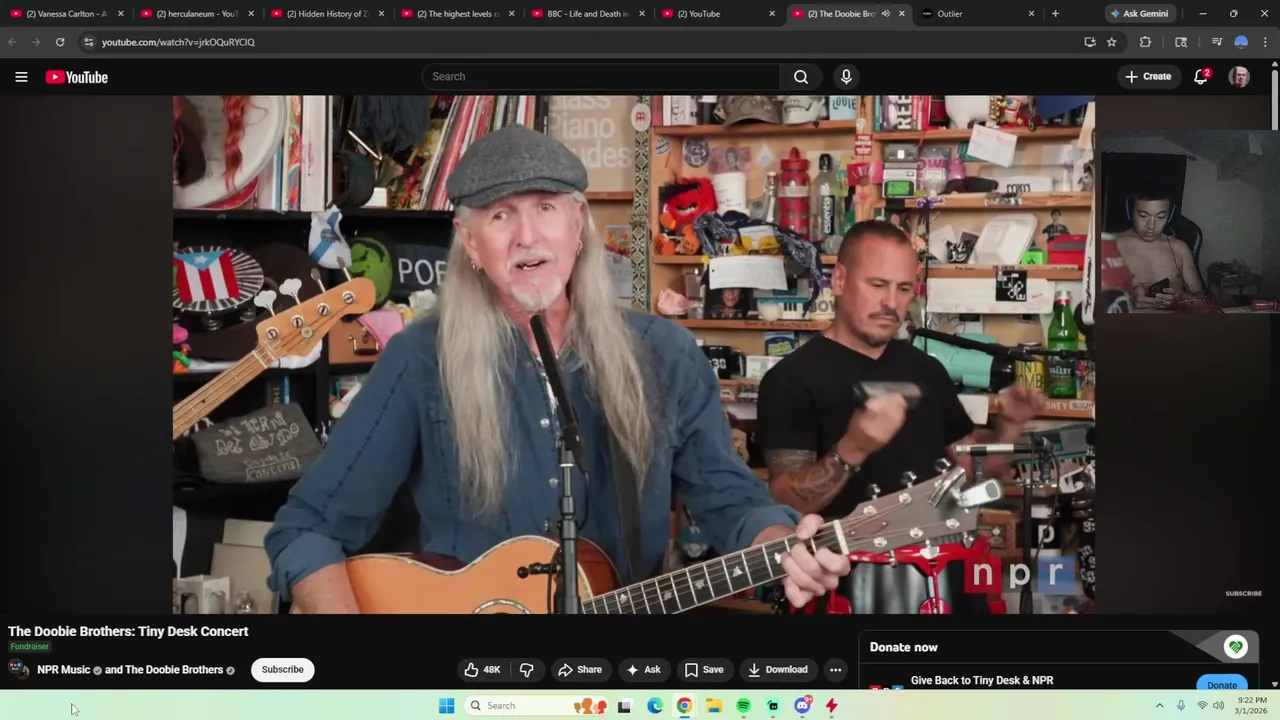The height and width of the screenshot is (720, 1280).
Task: Open Discord from the taskbar
Action: [802, 706]
